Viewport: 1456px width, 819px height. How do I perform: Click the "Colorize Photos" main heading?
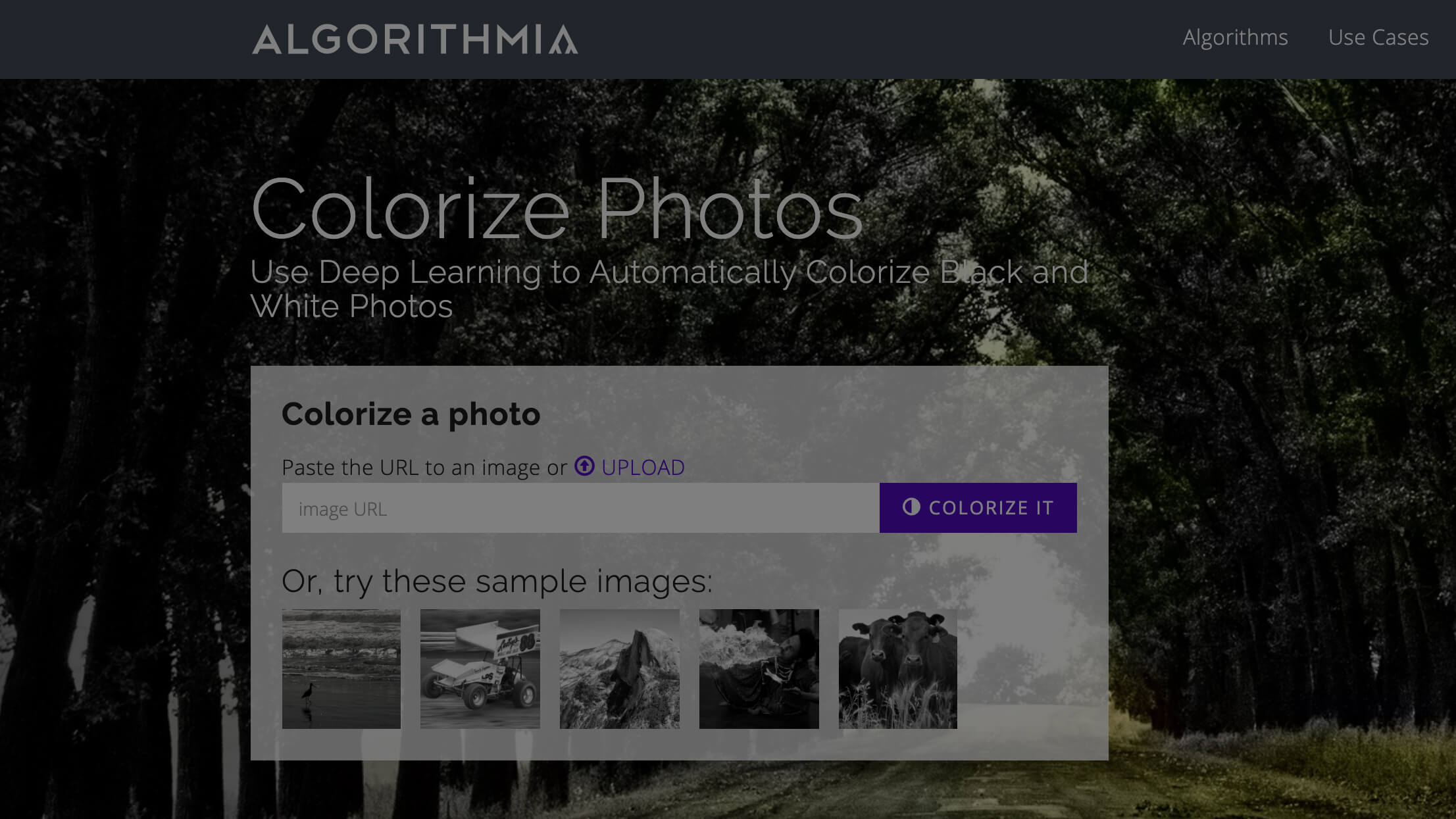(556, 209)
